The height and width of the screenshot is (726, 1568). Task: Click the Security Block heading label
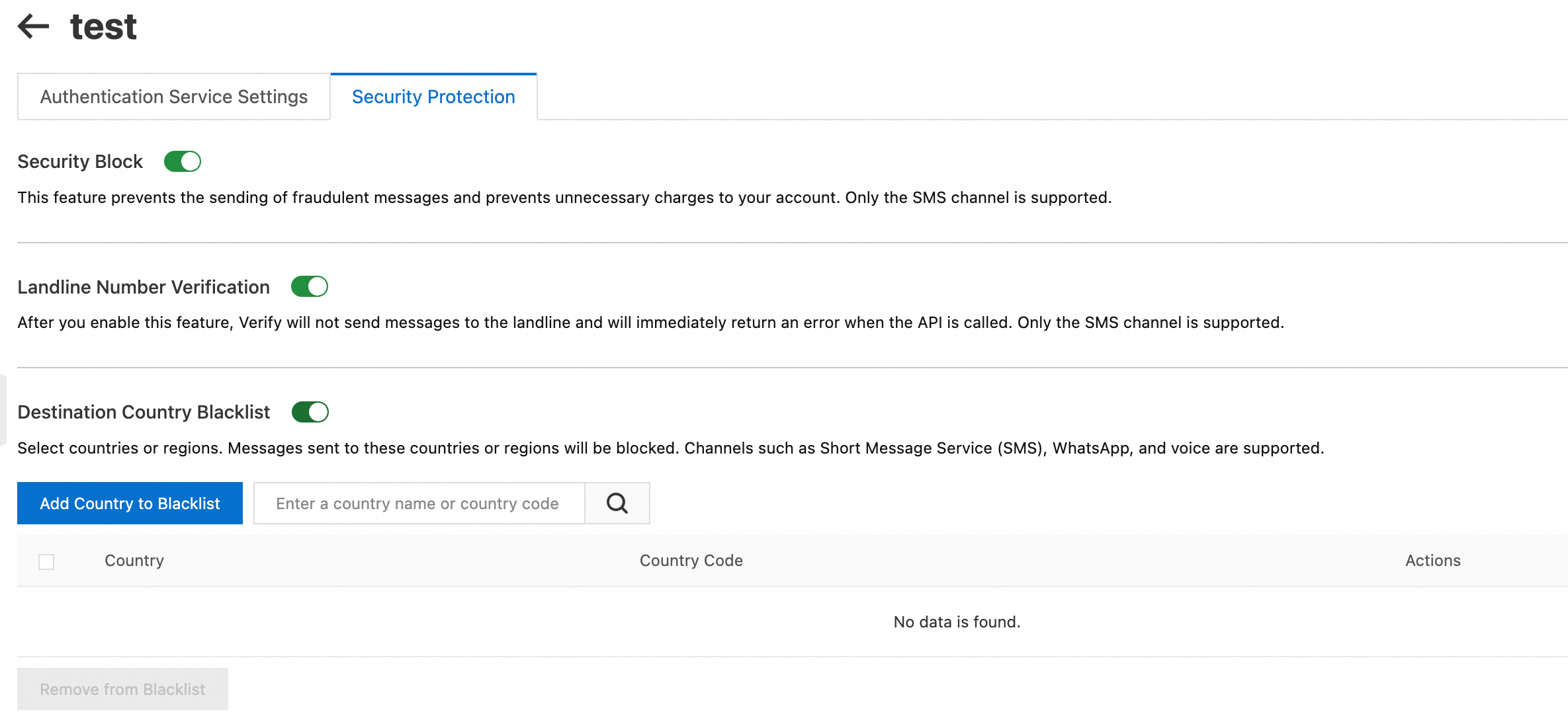tap(80, 161)
